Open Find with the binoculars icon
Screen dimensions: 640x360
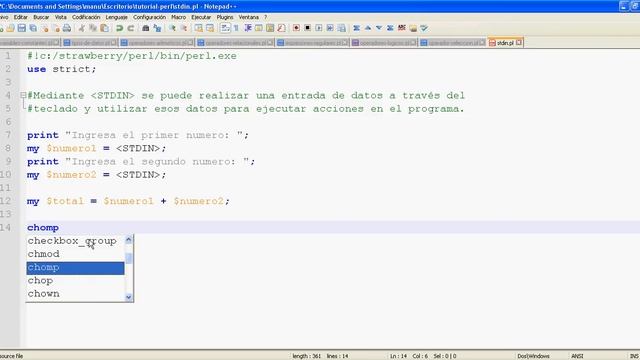point(145,28)
